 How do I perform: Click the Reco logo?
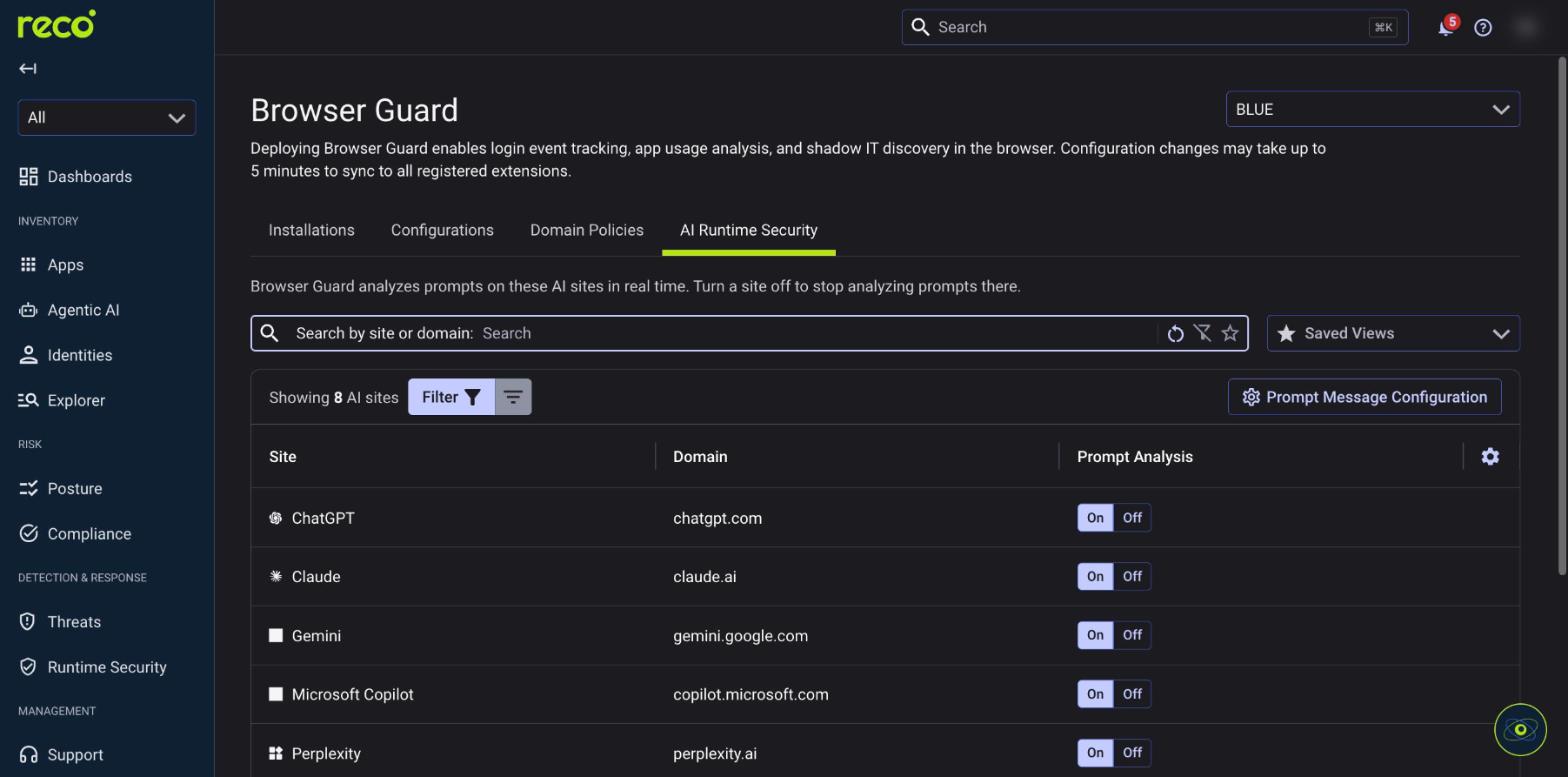click(x=56, y=25)
